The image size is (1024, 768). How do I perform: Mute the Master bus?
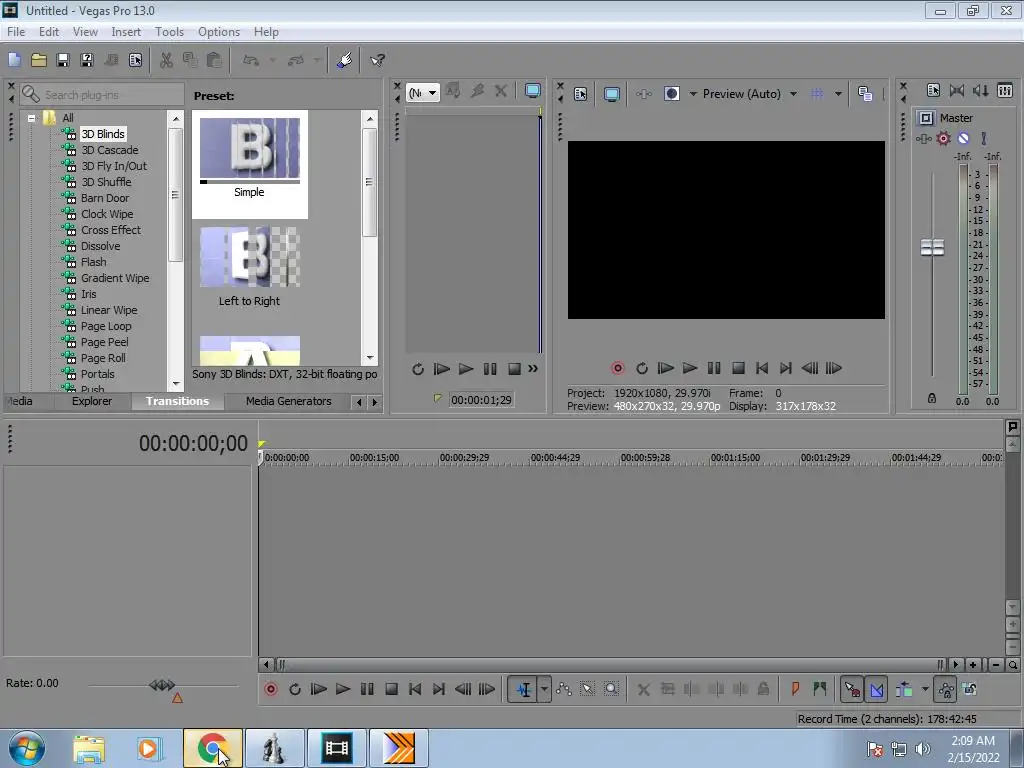point(963,138)
